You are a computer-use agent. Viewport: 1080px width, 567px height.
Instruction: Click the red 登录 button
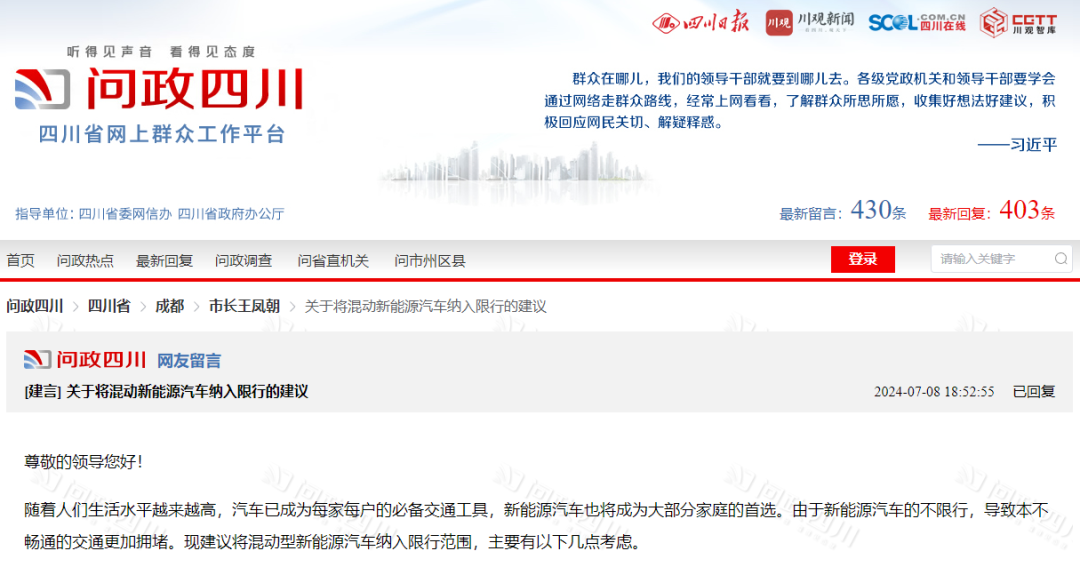pyautogui.click(x=862, y=259)
